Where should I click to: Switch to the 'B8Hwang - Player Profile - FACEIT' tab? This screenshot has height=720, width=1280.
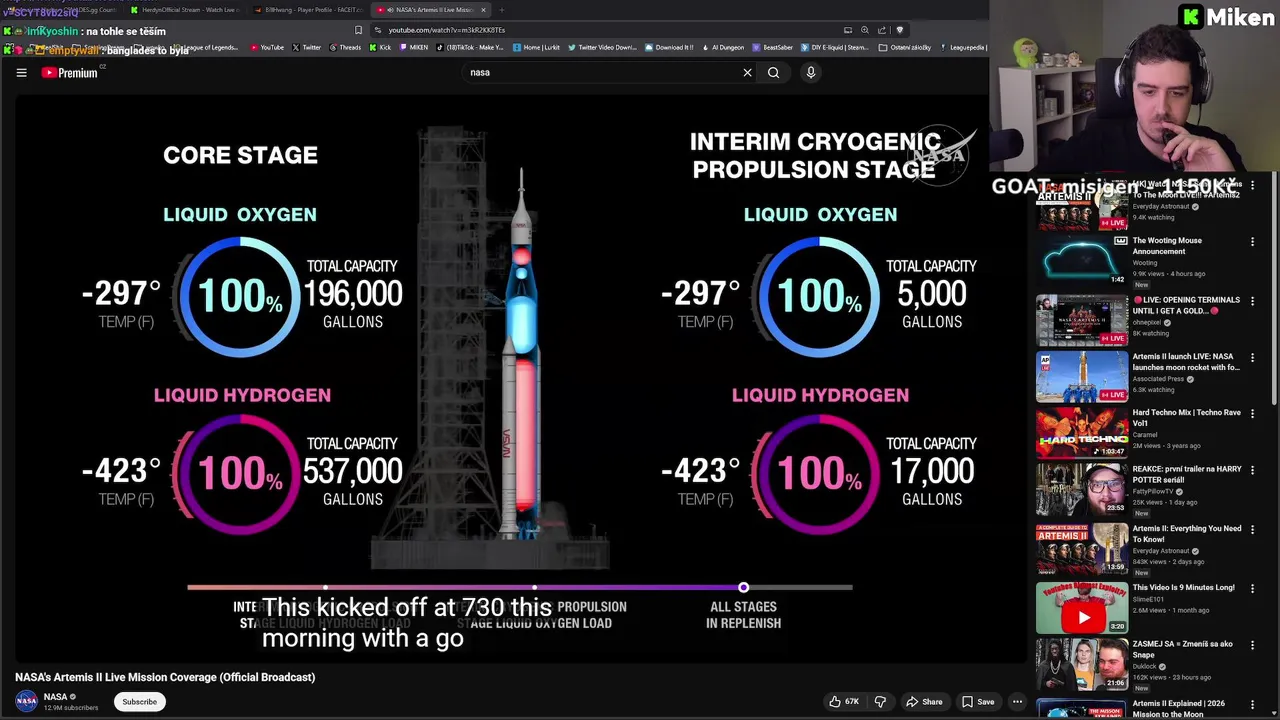[308, 10]
